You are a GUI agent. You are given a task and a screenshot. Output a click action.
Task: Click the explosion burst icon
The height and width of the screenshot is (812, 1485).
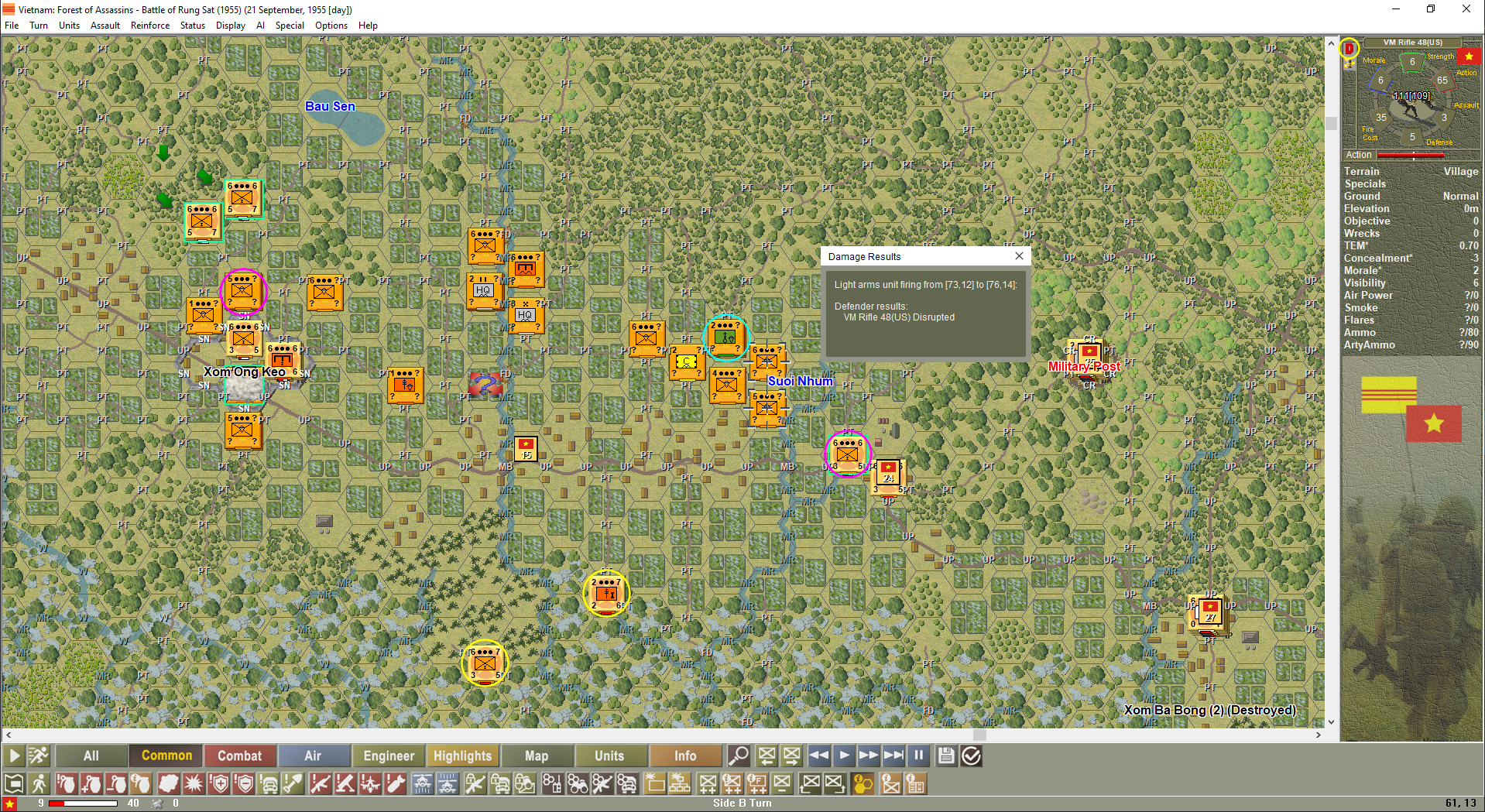click(x=194, y=784)
